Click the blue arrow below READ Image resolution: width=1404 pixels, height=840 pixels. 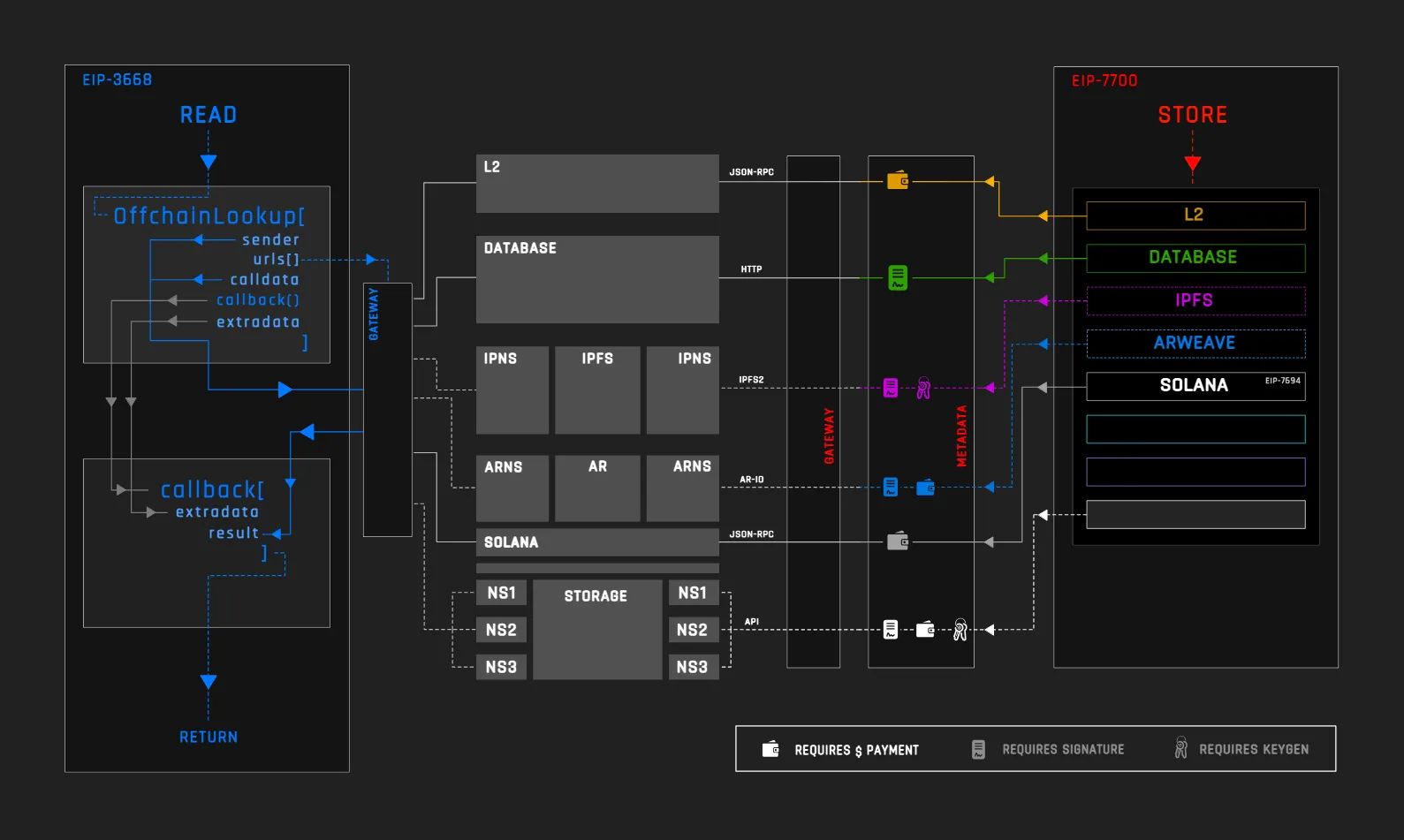[x=209, y=162]
